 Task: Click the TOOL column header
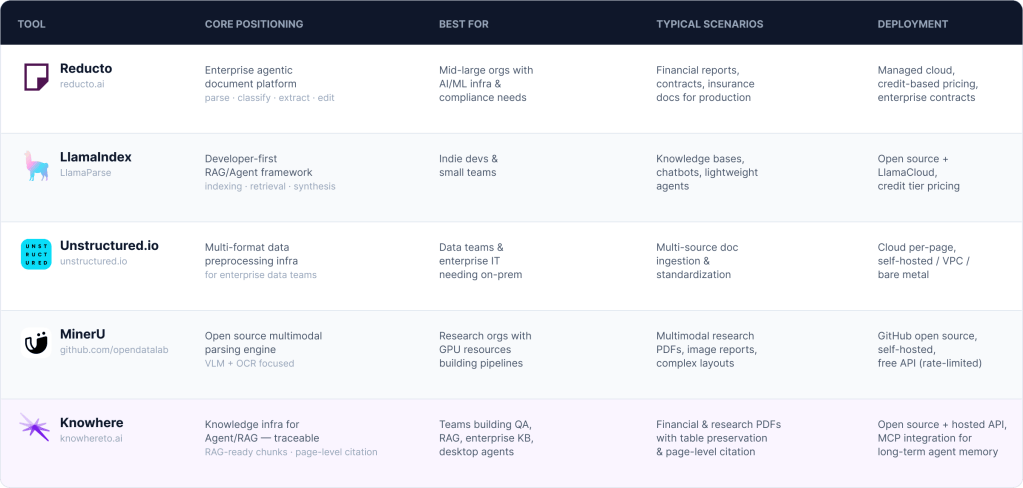point(31,24)
